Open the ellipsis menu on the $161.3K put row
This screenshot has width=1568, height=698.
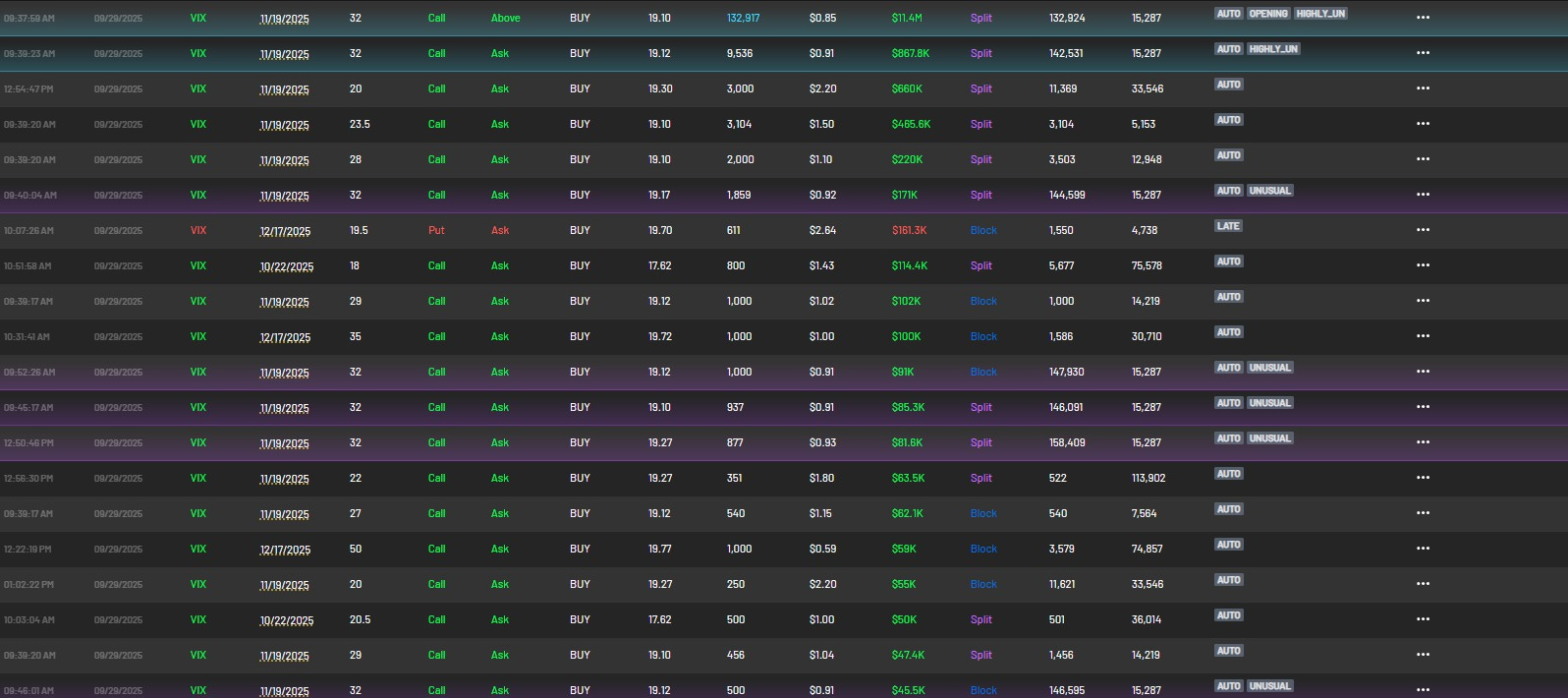coord(1423,230)
